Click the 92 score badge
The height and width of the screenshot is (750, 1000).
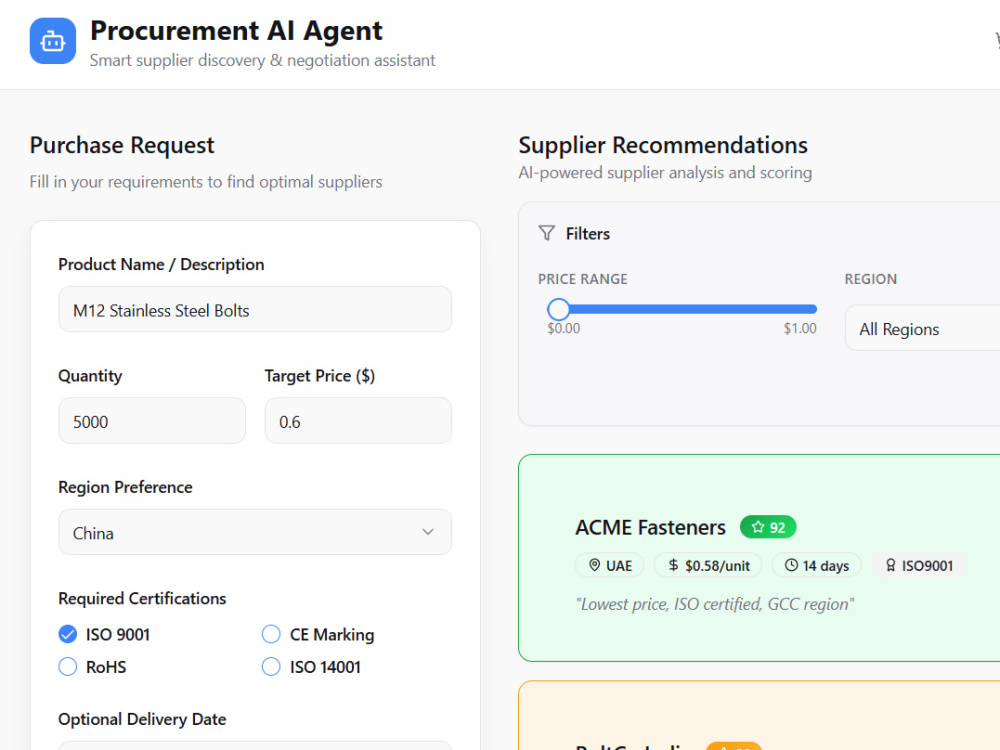(x=768, y=527)
